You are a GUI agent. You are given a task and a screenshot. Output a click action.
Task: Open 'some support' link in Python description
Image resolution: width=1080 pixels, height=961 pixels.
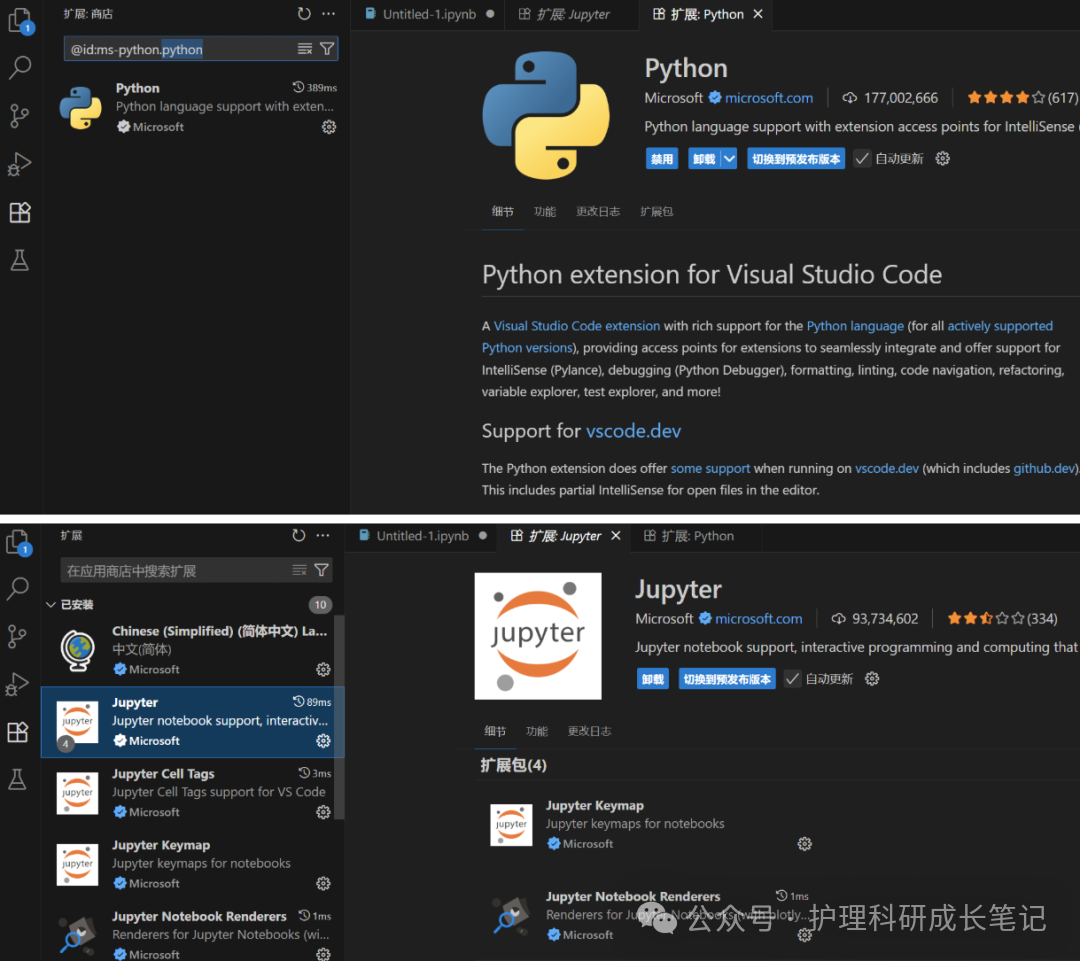pos(710,468)
